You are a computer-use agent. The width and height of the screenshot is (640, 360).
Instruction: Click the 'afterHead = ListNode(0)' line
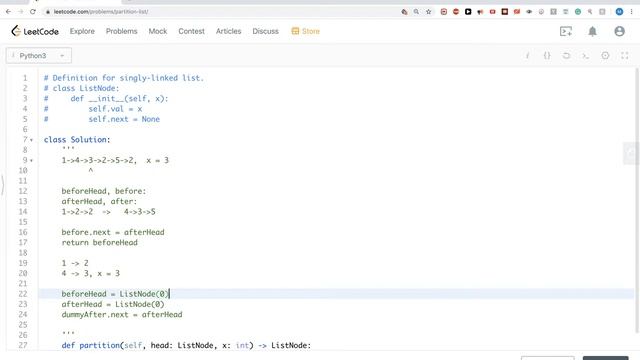[113, 304]
